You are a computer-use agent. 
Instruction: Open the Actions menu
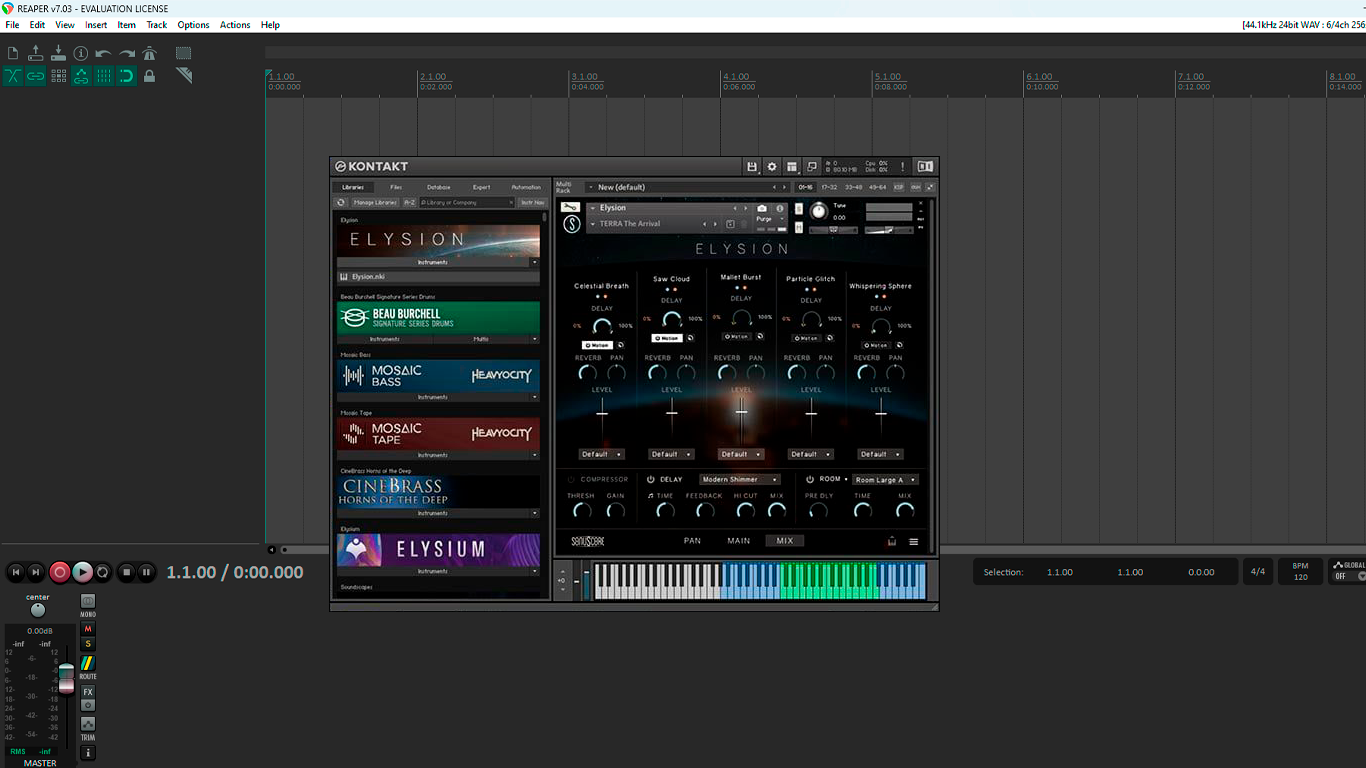tap(235, 25)
